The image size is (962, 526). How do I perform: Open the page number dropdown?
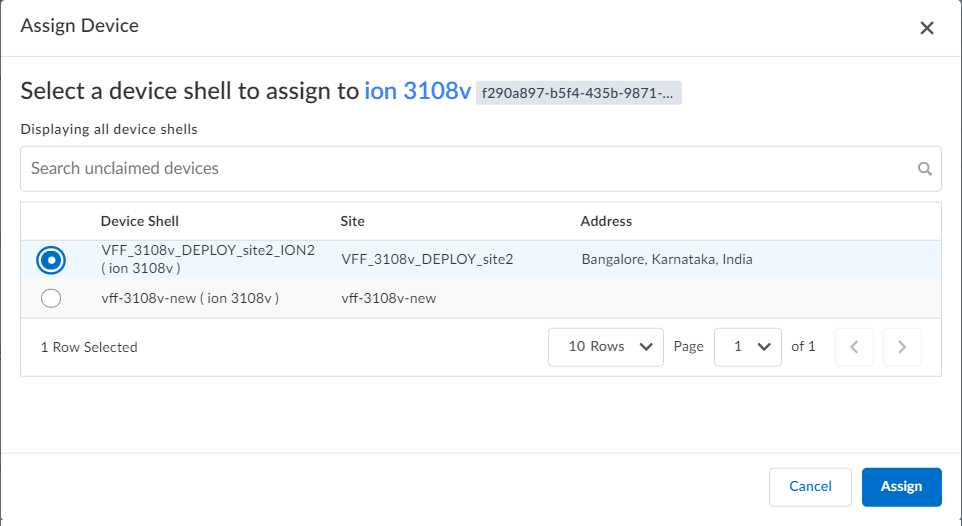click(748, 347)
